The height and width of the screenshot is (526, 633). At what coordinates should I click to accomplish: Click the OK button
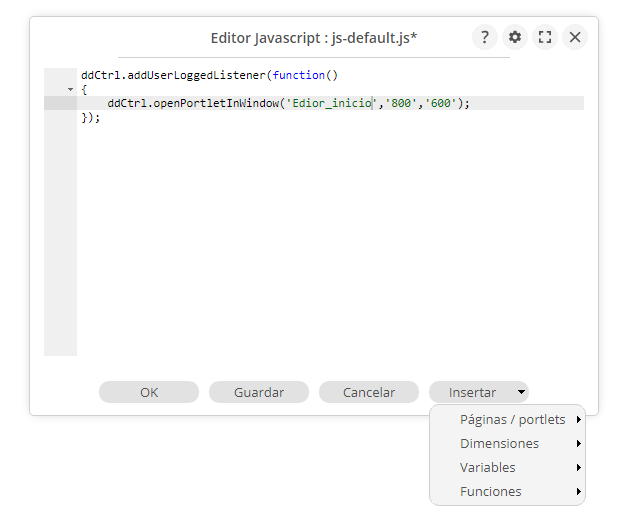pos(149,392)
